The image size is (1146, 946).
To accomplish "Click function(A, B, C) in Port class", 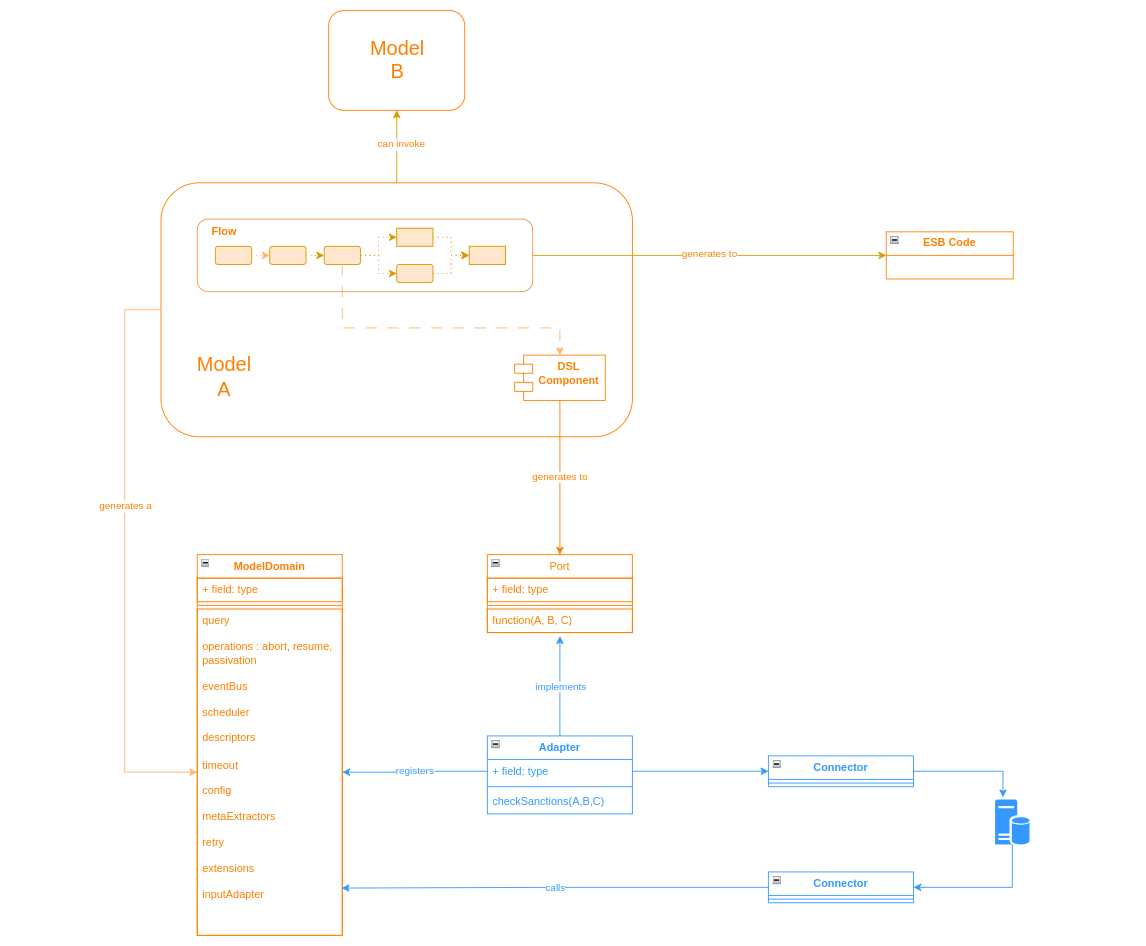I will point(532,620).
